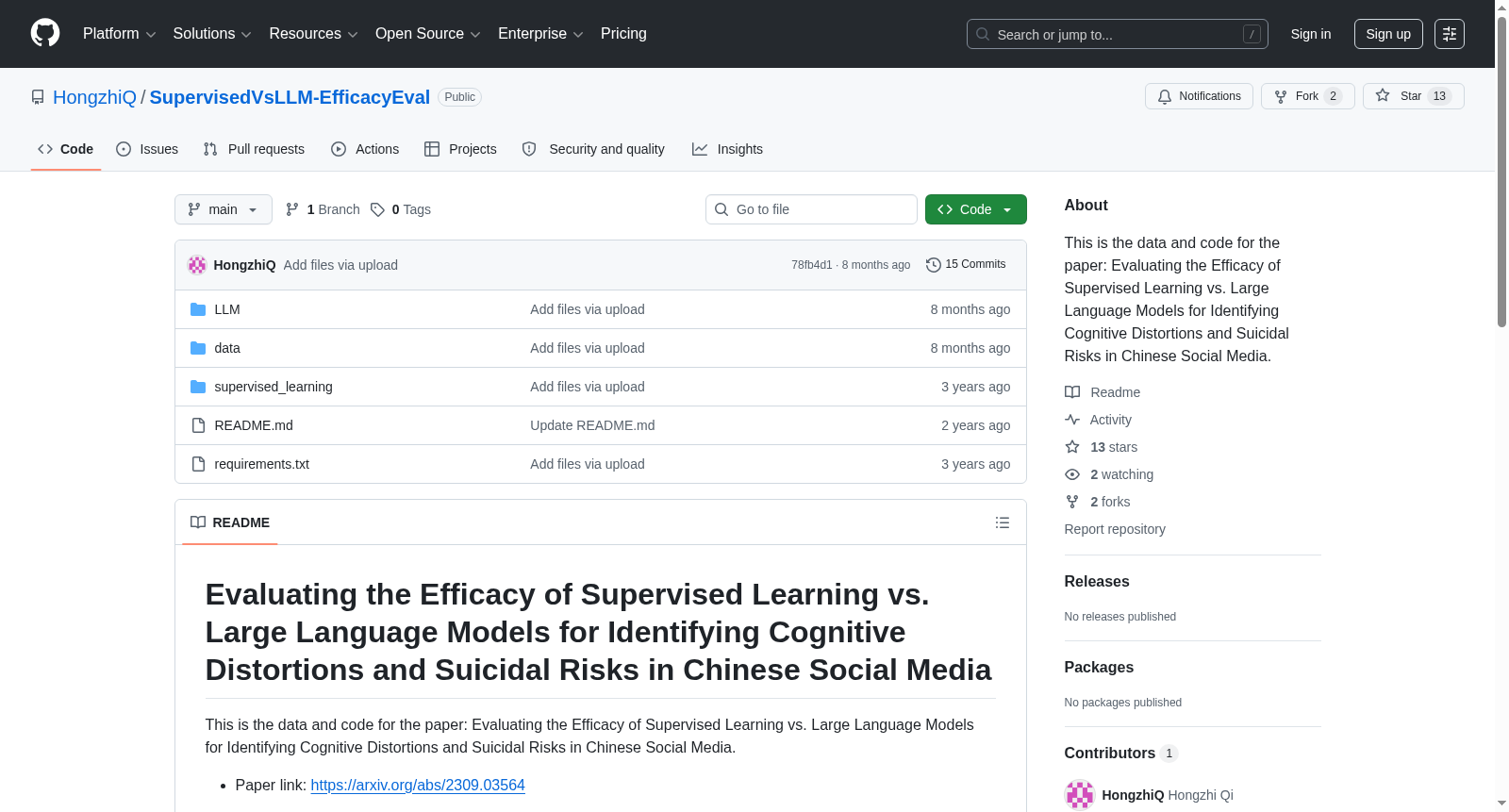1509x812 pixels.
Task: Click the Packages heading link
Action: click(x=1099, y=668)
